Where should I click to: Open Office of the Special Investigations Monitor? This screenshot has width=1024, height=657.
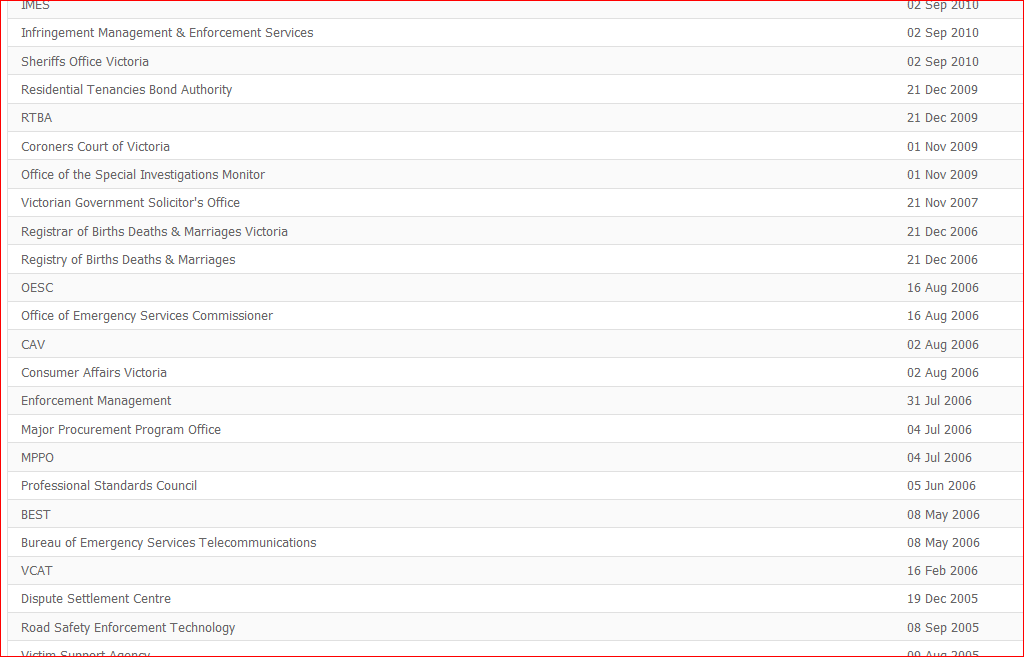coord(143,175)
